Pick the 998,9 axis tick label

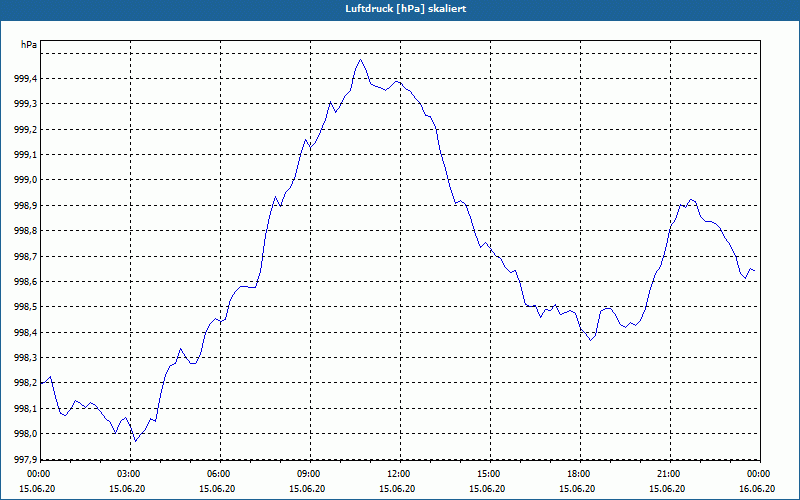(x=26, y=206)
